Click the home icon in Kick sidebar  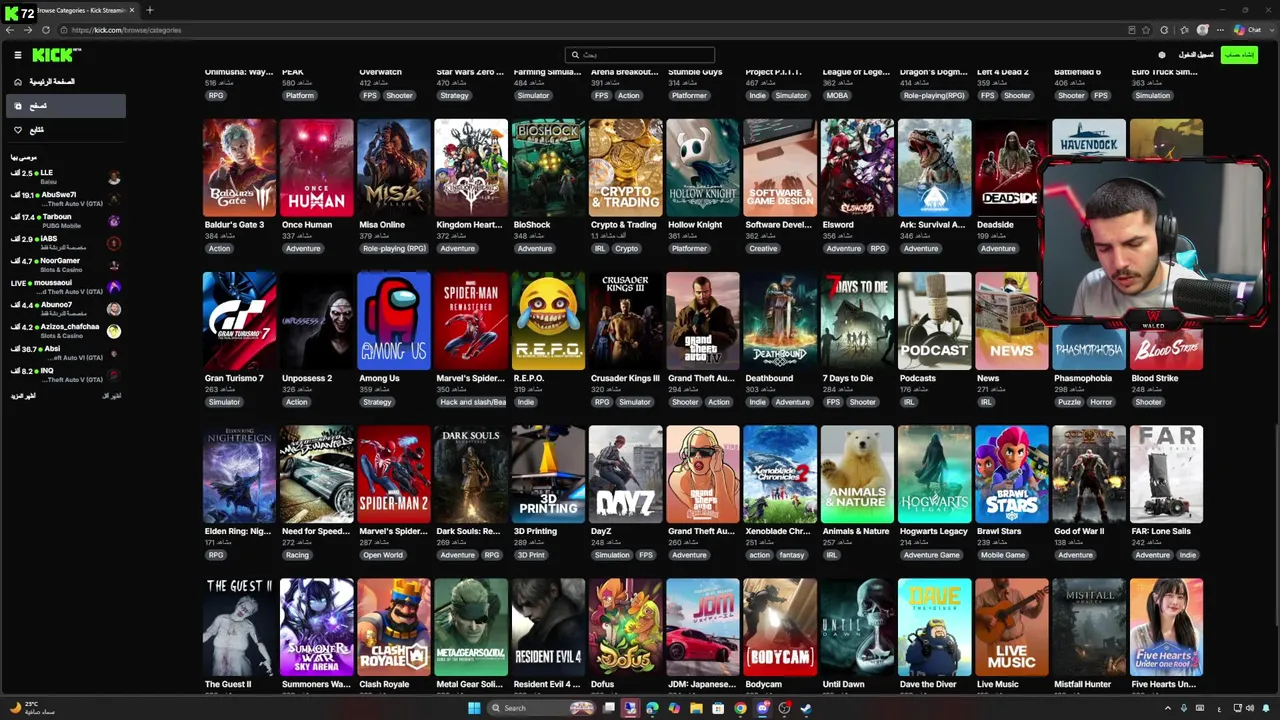click(x=17, y=82)
